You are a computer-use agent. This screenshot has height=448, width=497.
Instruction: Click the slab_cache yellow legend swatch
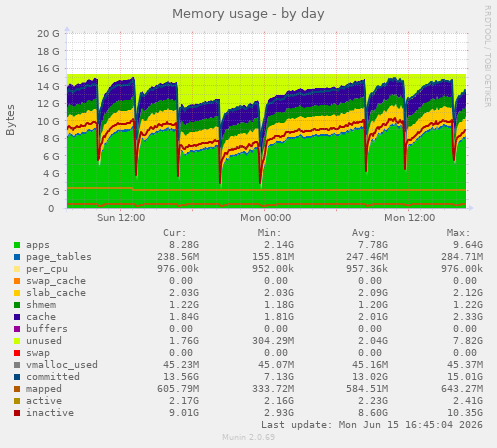pyautogui.click(x=17, y=293)
